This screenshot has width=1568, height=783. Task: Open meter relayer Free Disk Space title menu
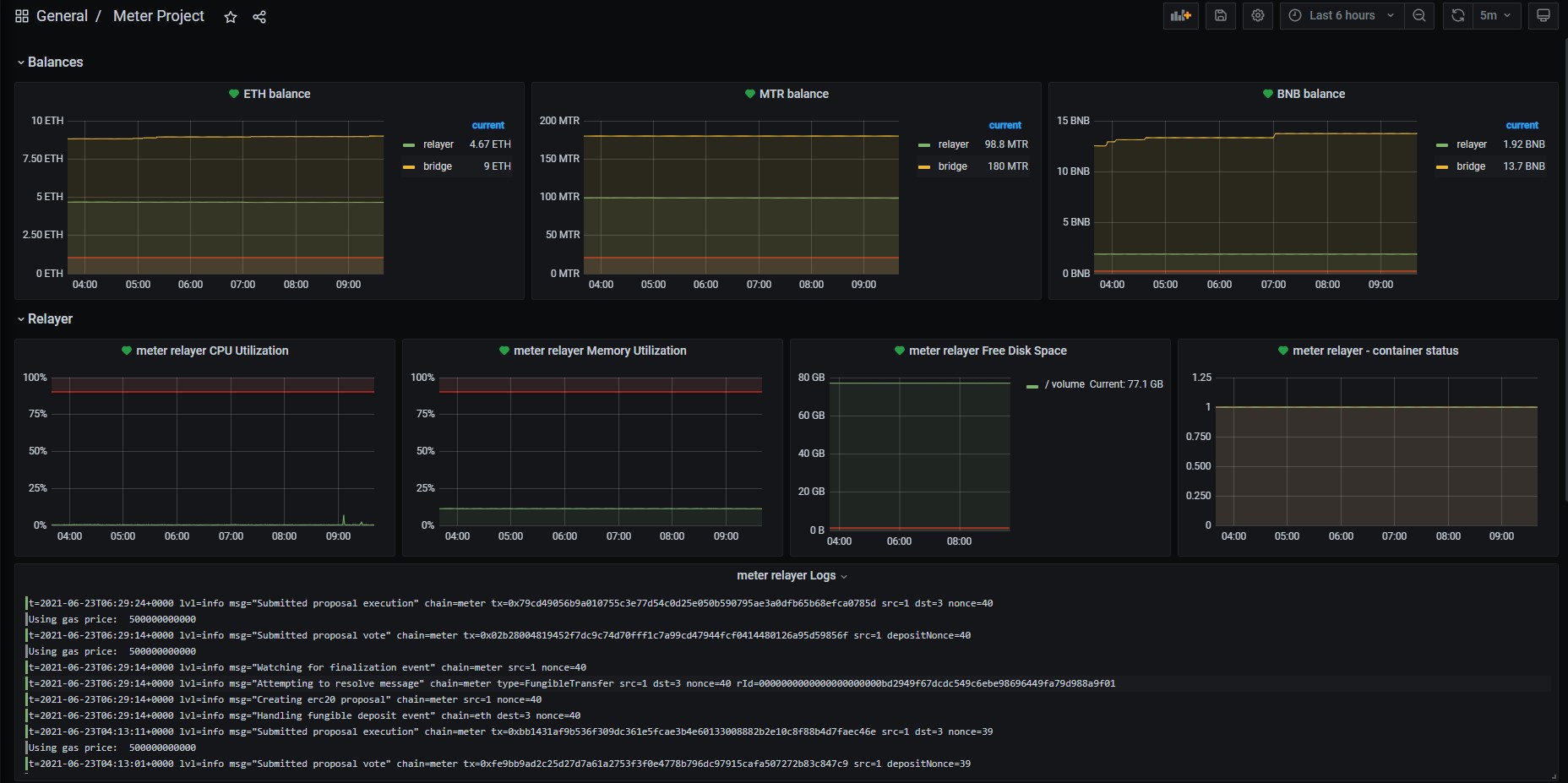click(988, 351)
